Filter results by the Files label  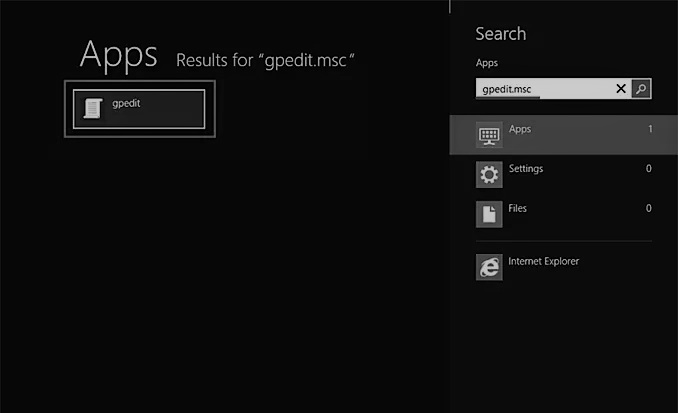(x=517, y=208)
